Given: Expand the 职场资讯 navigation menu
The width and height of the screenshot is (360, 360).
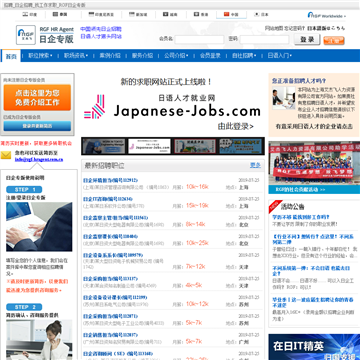Looking at the screenshot, I should click(76, 56).
